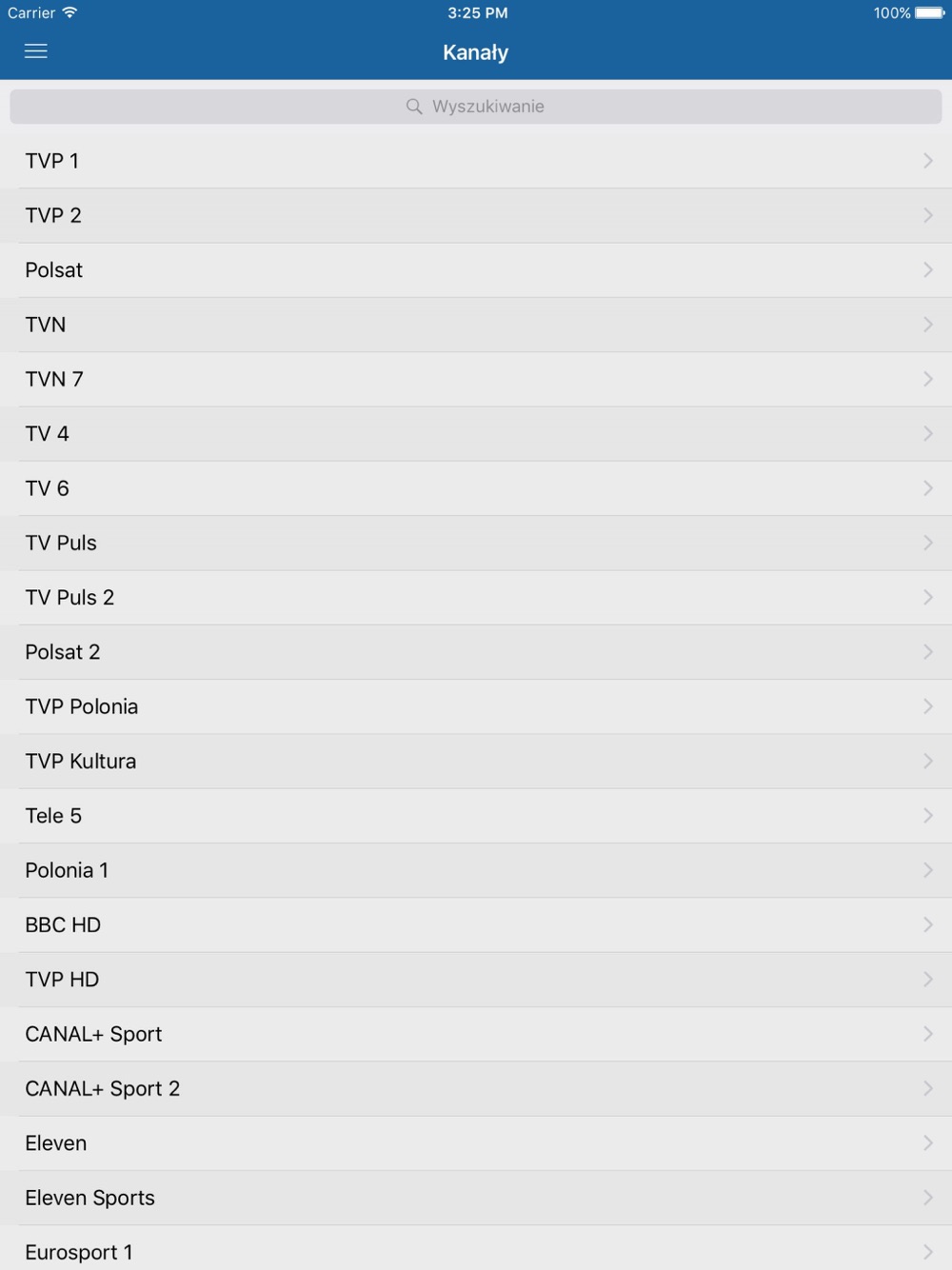Open CANAL+ Sport 2 channel

(476, 1089)
